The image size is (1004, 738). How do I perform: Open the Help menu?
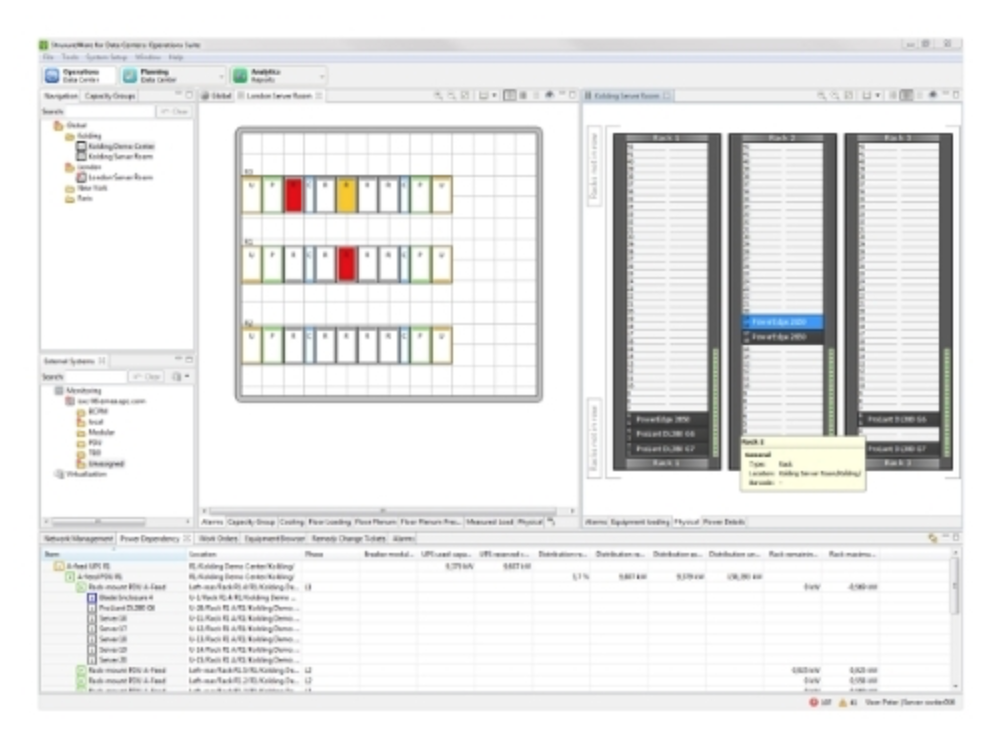tap(175, 57)
